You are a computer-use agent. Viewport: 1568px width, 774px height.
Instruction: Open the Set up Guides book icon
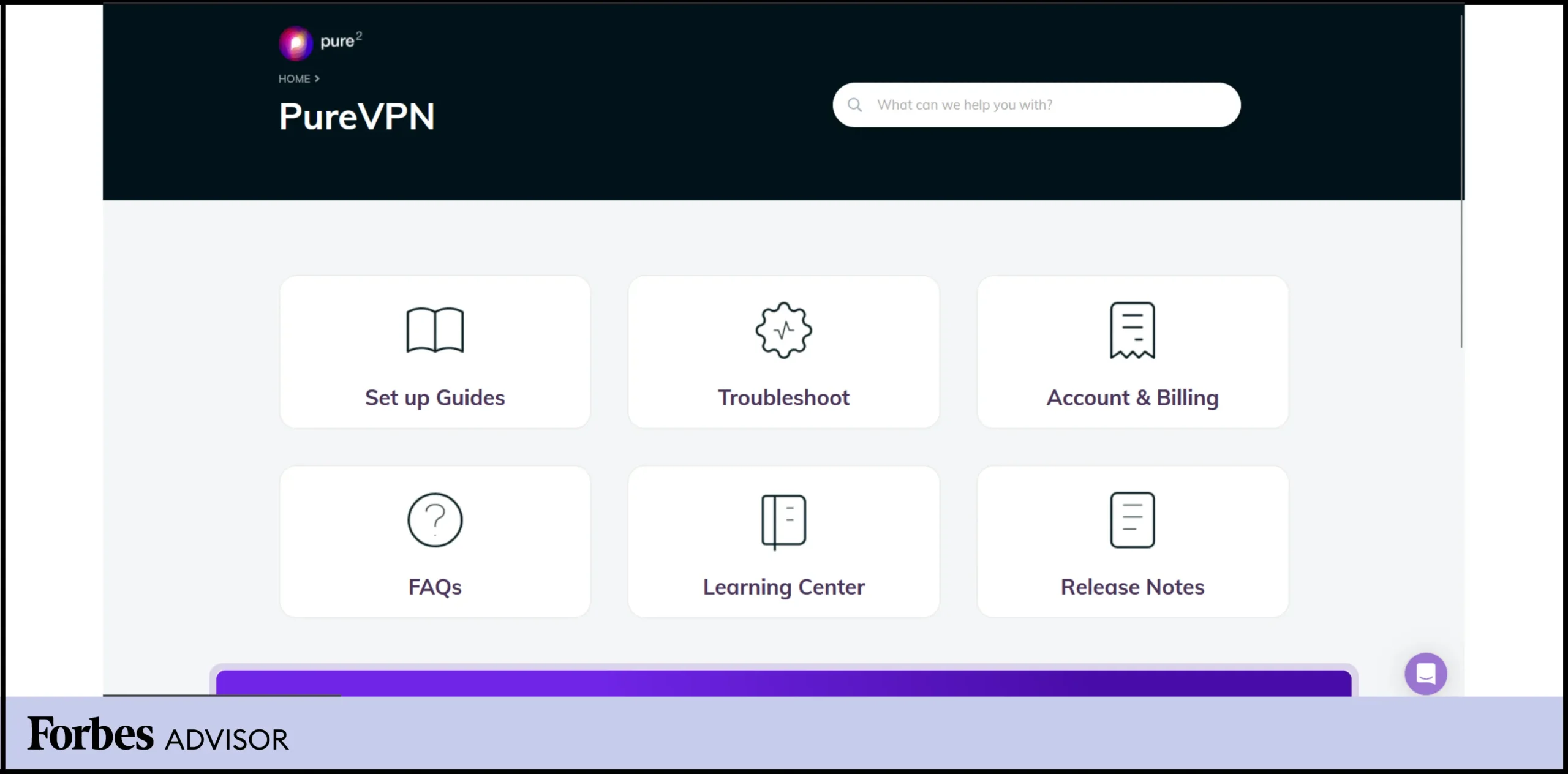coord(435,330)
